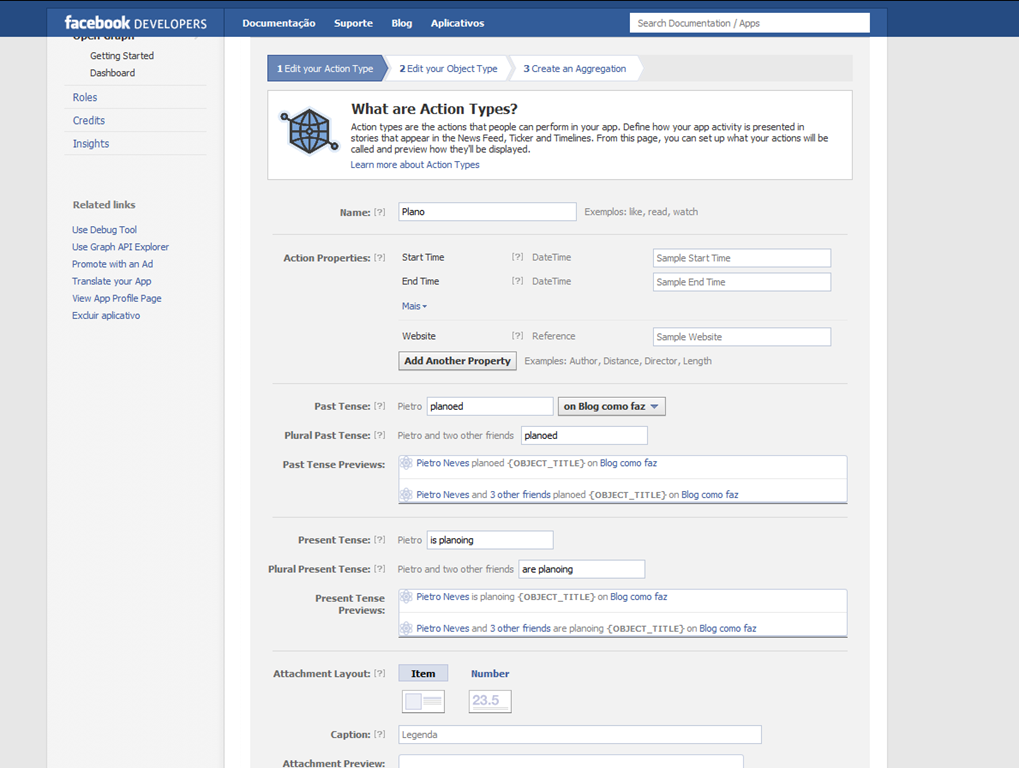Click Excluir aplicativo link

pyautogui.click(x=106, y=316)
